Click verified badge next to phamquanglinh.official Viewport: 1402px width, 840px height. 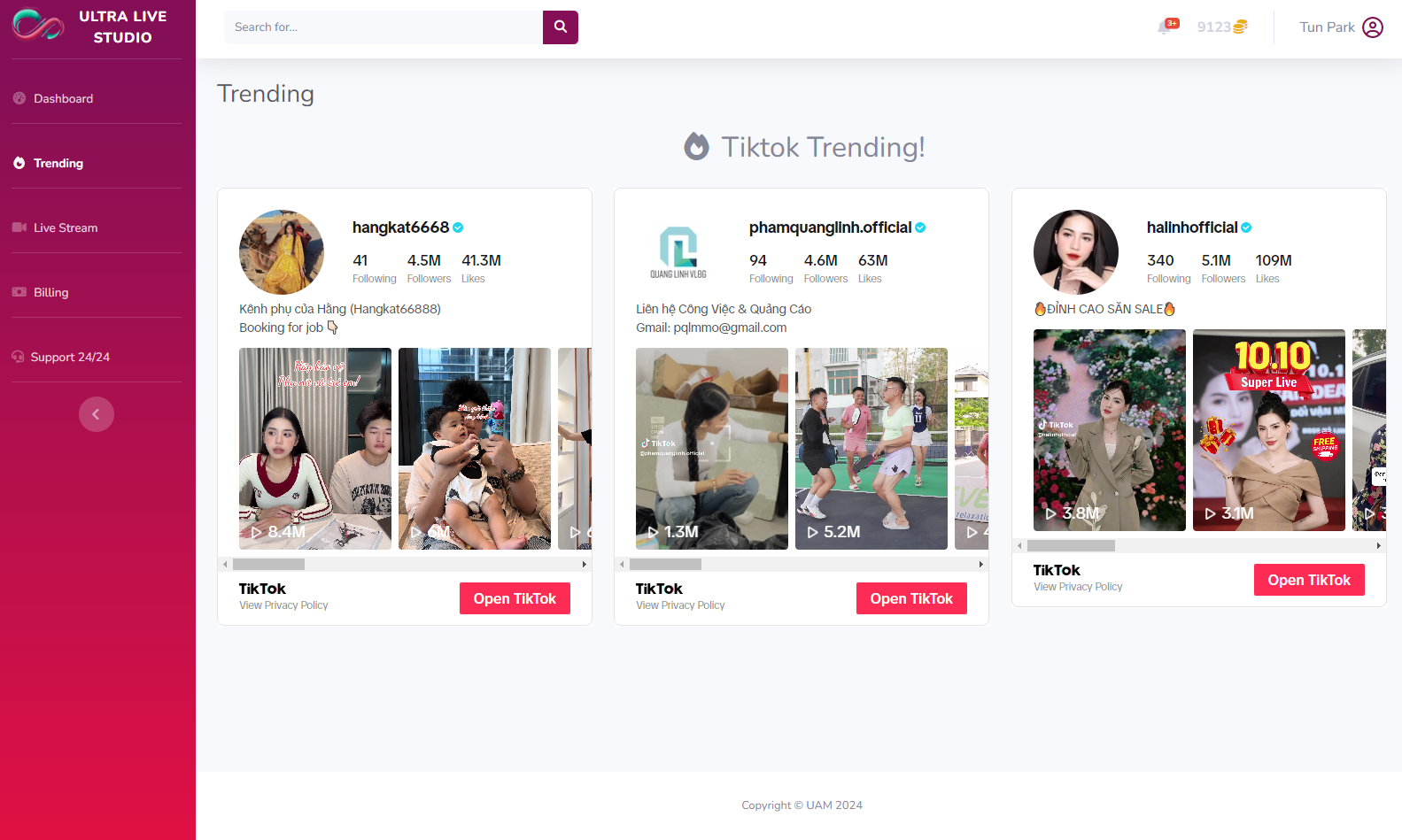point(920,227)
